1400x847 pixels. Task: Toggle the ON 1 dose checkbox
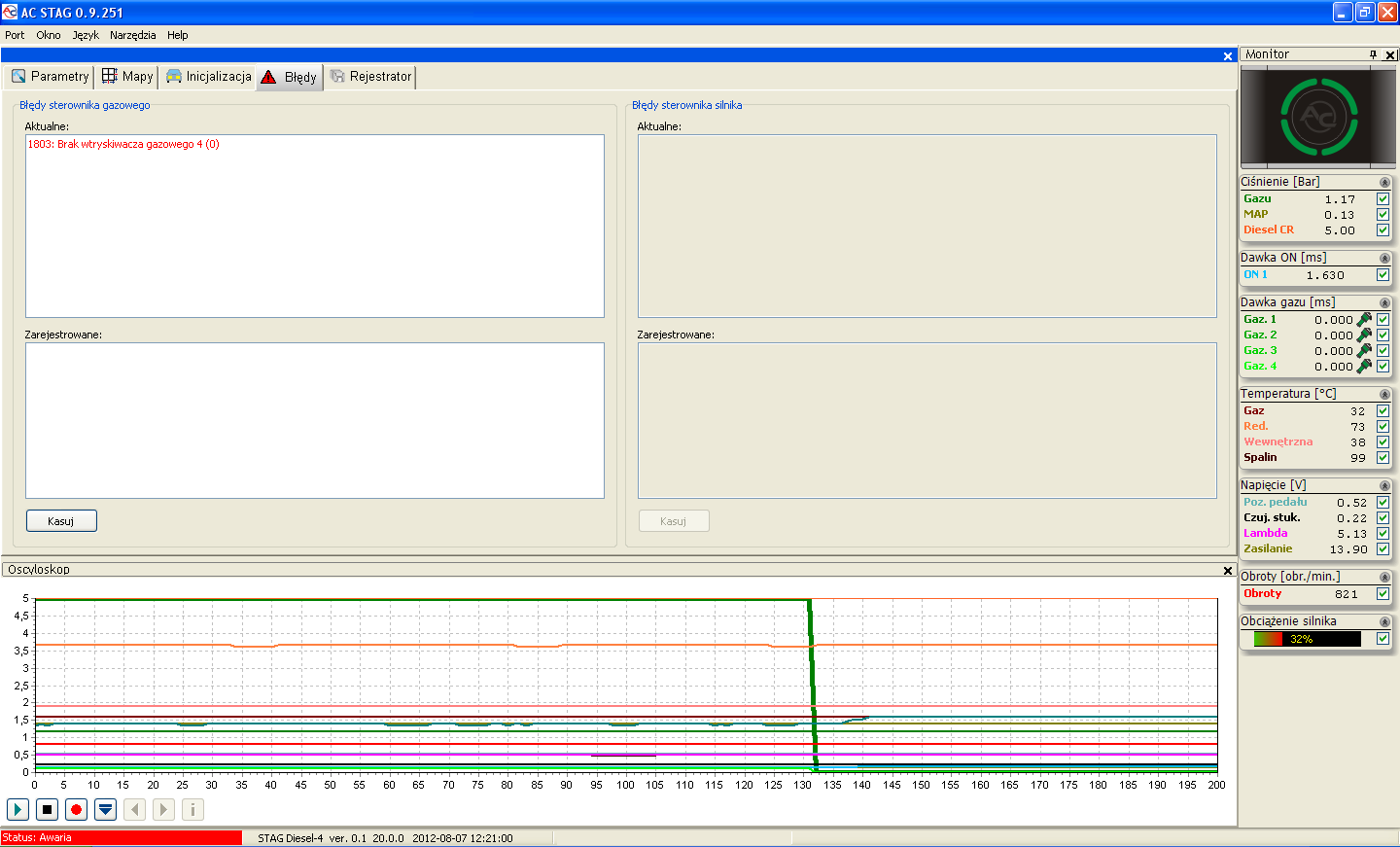point(1382,274)
